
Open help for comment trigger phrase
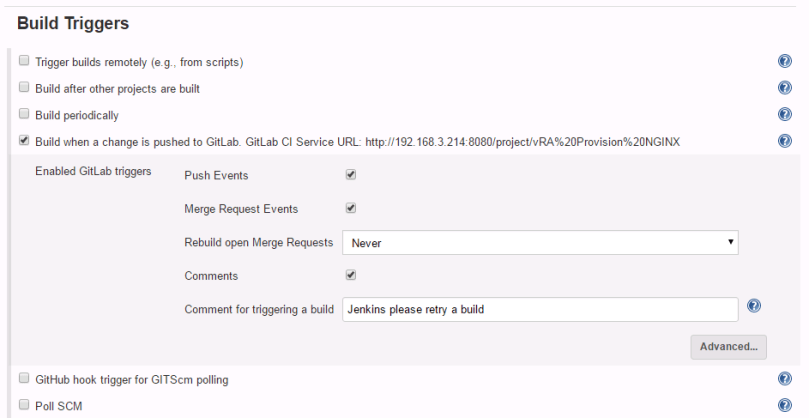click(755, 306)
